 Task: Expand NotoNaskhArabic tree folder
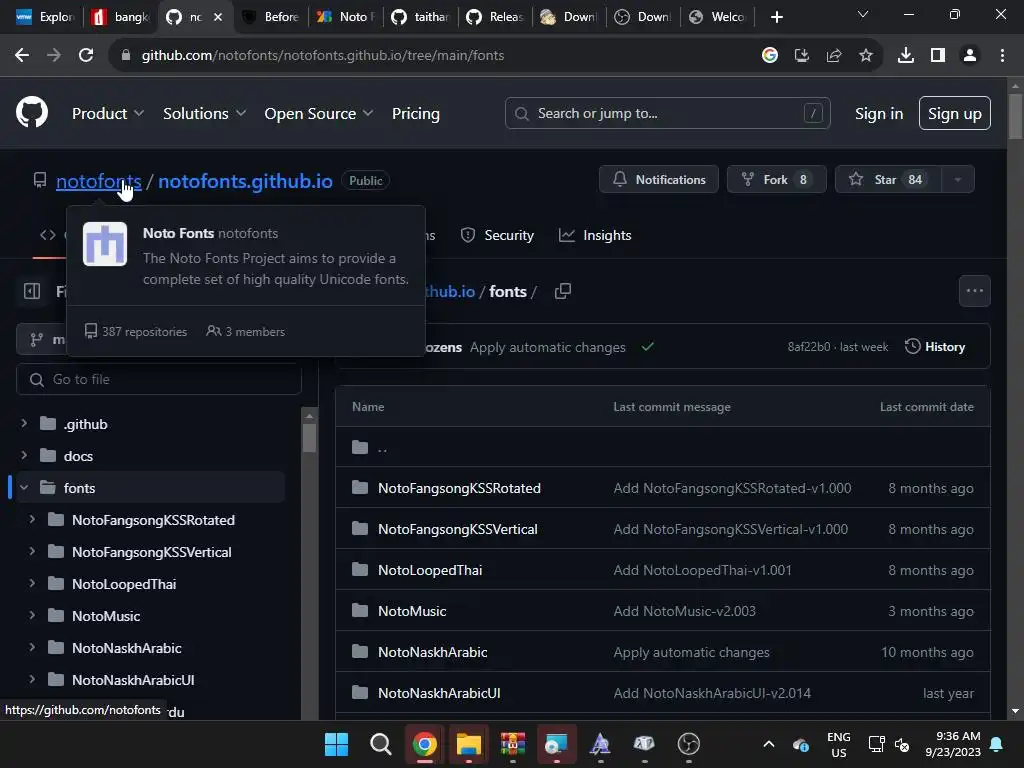(x=32, y=647)
